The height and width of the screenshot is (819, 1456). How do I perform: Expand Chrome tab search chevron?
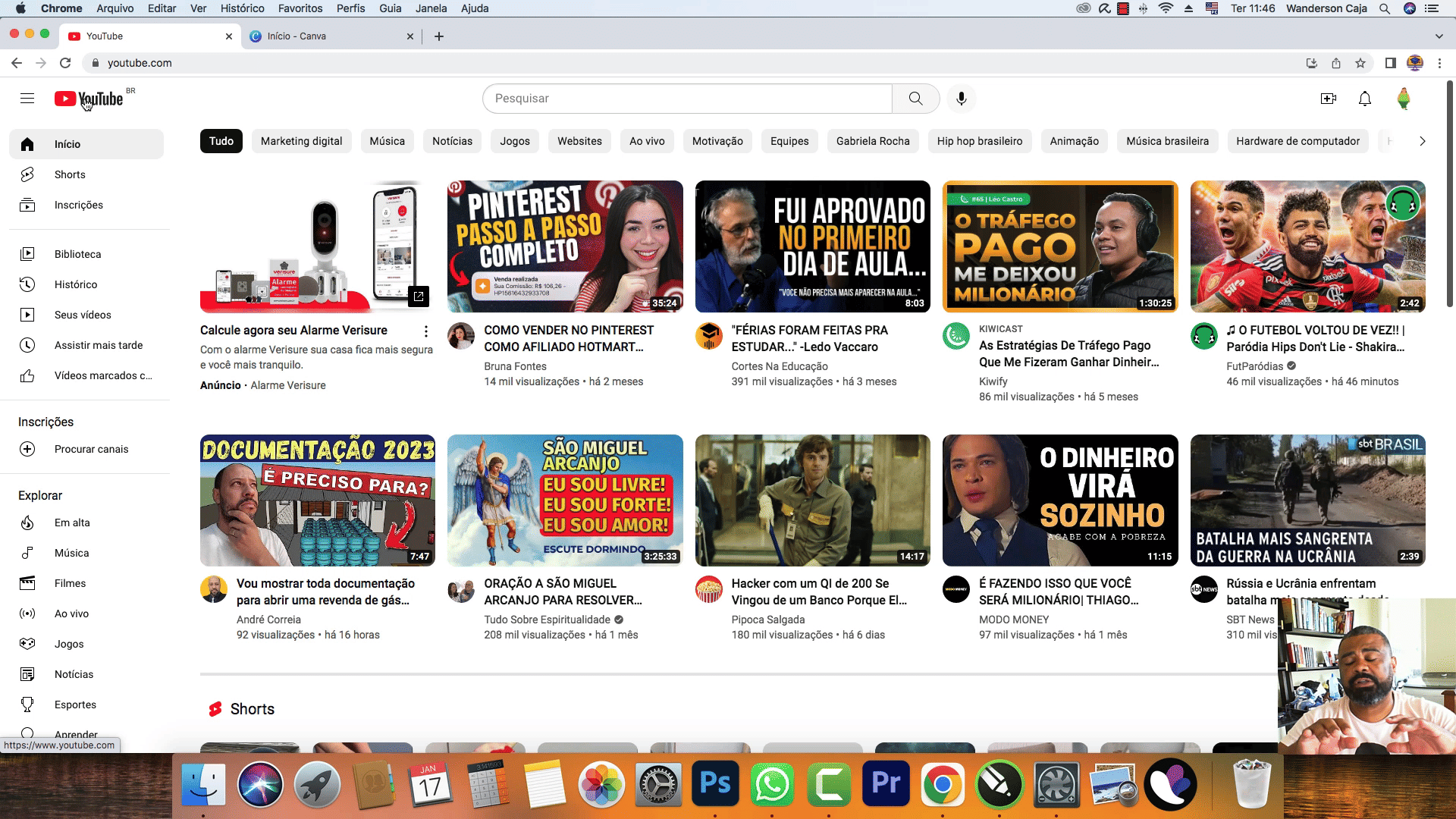(x=1439, y=36)
